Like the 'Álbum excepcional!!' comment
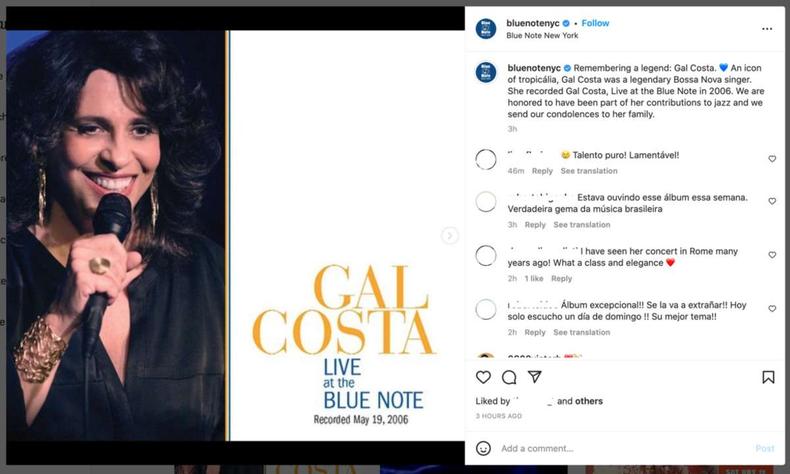 [772, 308]
